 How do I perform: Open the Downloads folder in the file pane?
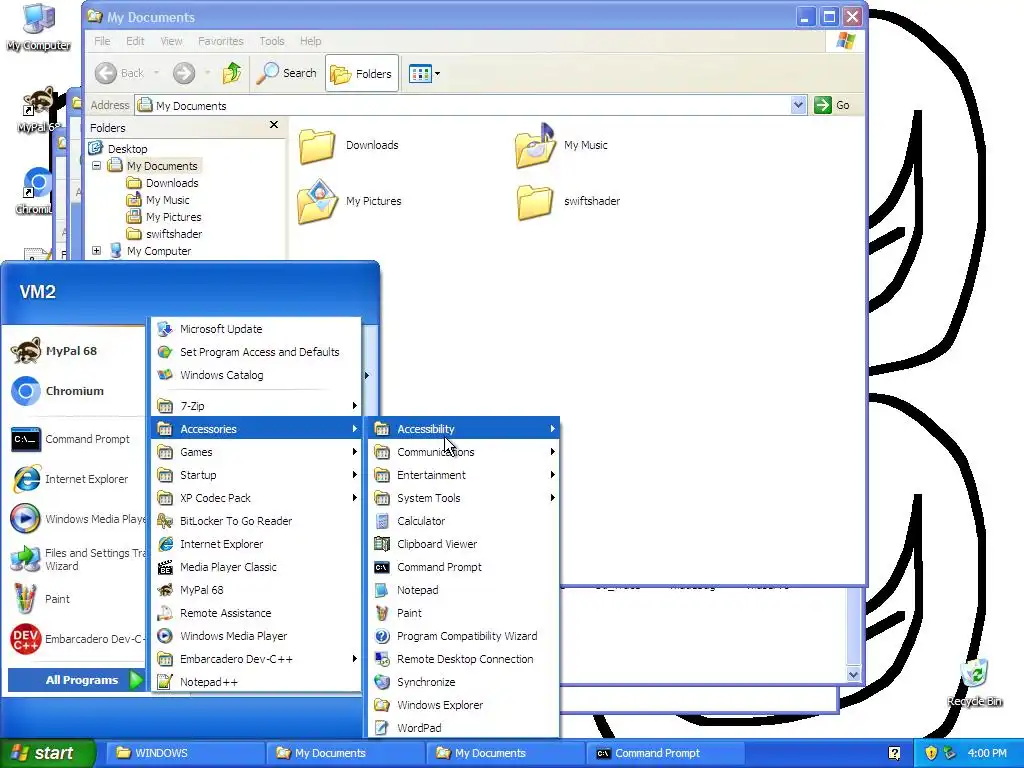click(349, 145)
